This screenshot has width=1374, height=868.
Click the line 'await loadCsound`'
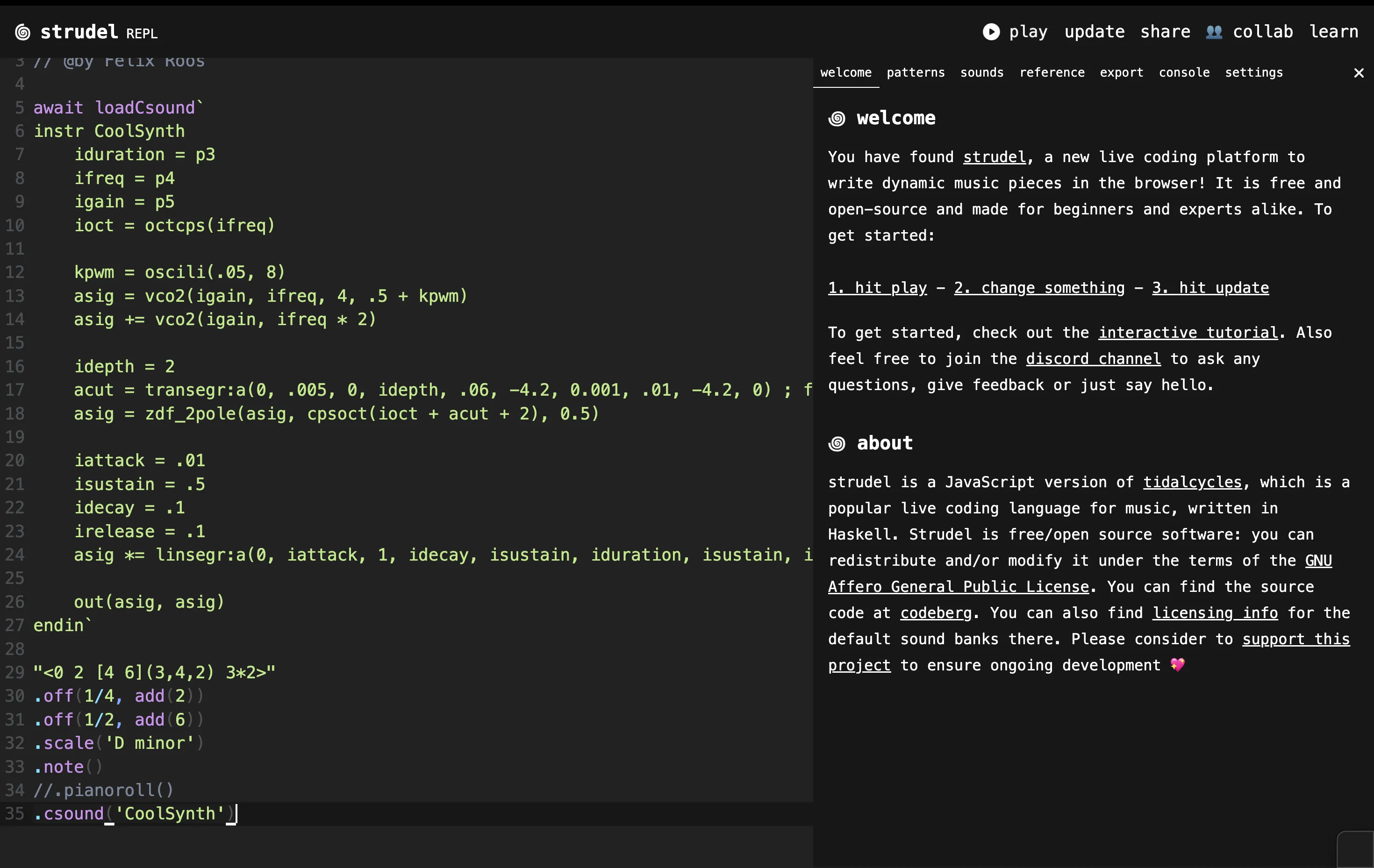[118, 108]
